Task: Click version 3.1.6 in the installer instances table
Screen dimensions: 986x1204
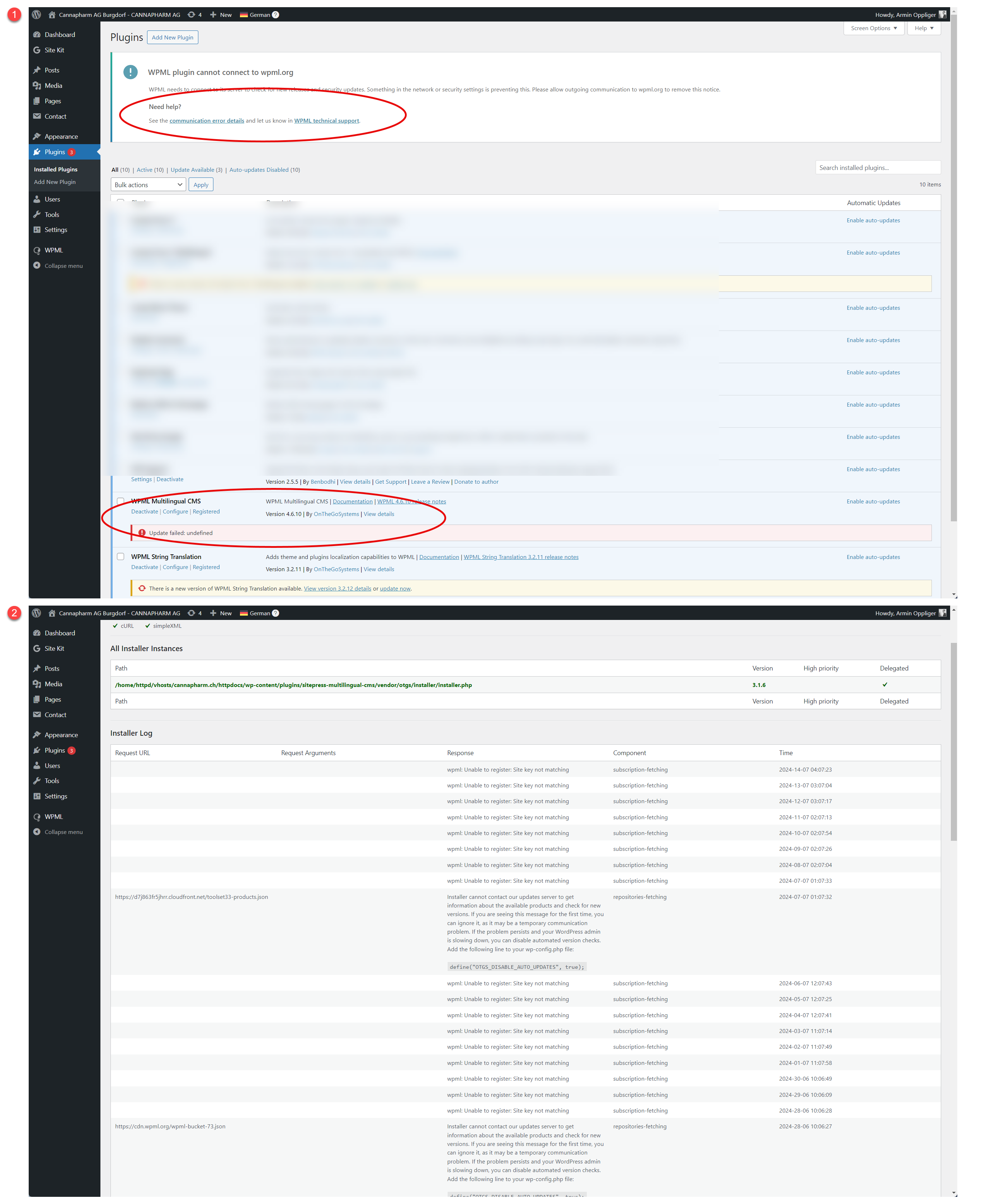Action: (x=759, y=684)
